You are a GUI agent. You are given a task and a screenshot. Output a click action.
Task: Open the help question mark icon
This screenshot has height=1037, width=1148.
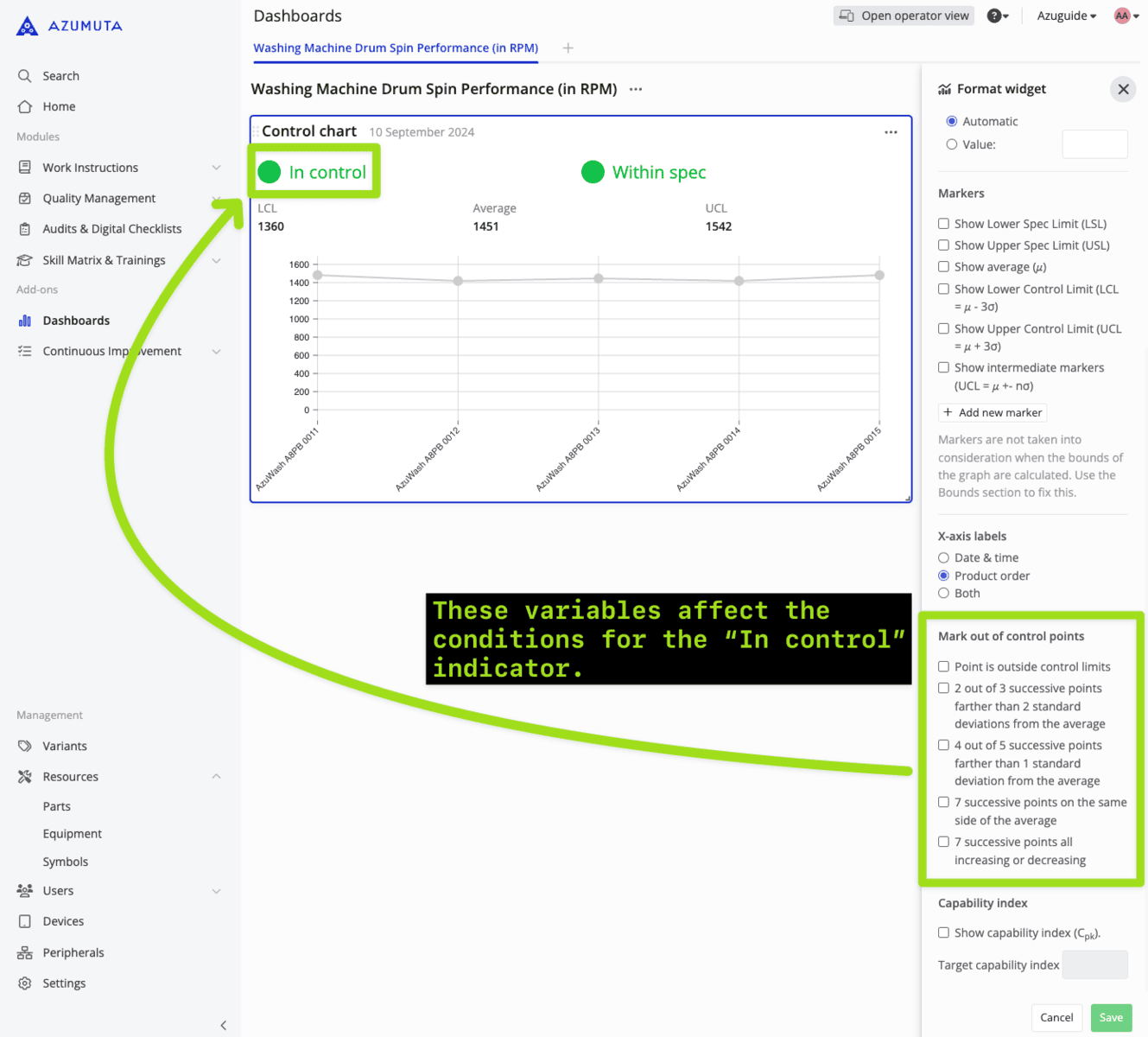pyautogui.click(x=994, y=16)
